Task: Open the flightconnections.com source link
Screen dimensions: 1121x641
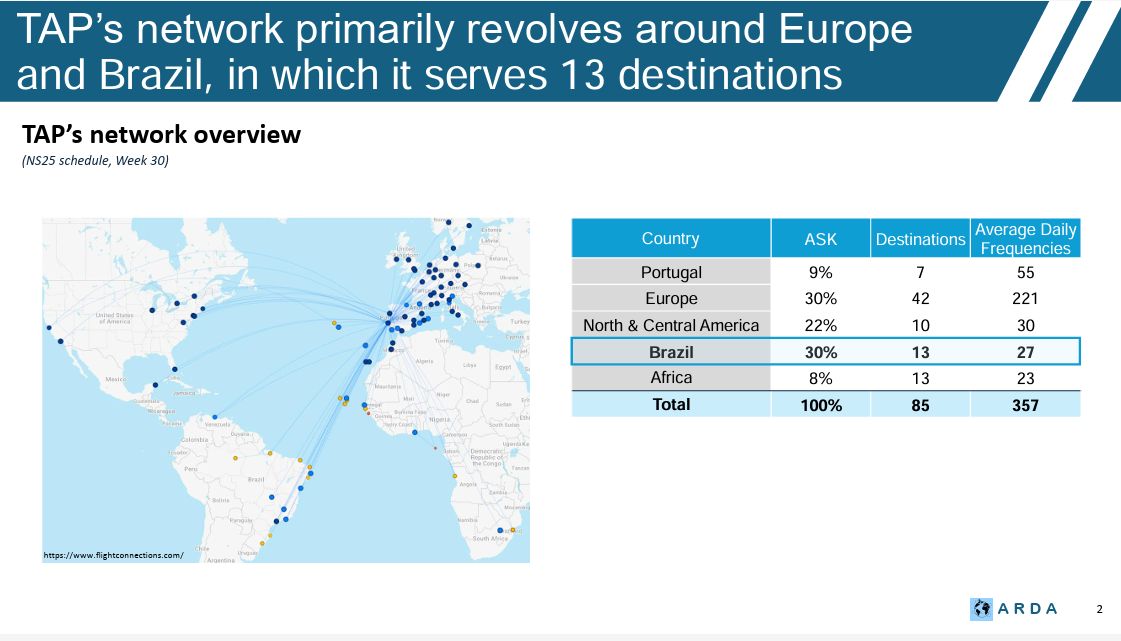Action: [114, 555]
